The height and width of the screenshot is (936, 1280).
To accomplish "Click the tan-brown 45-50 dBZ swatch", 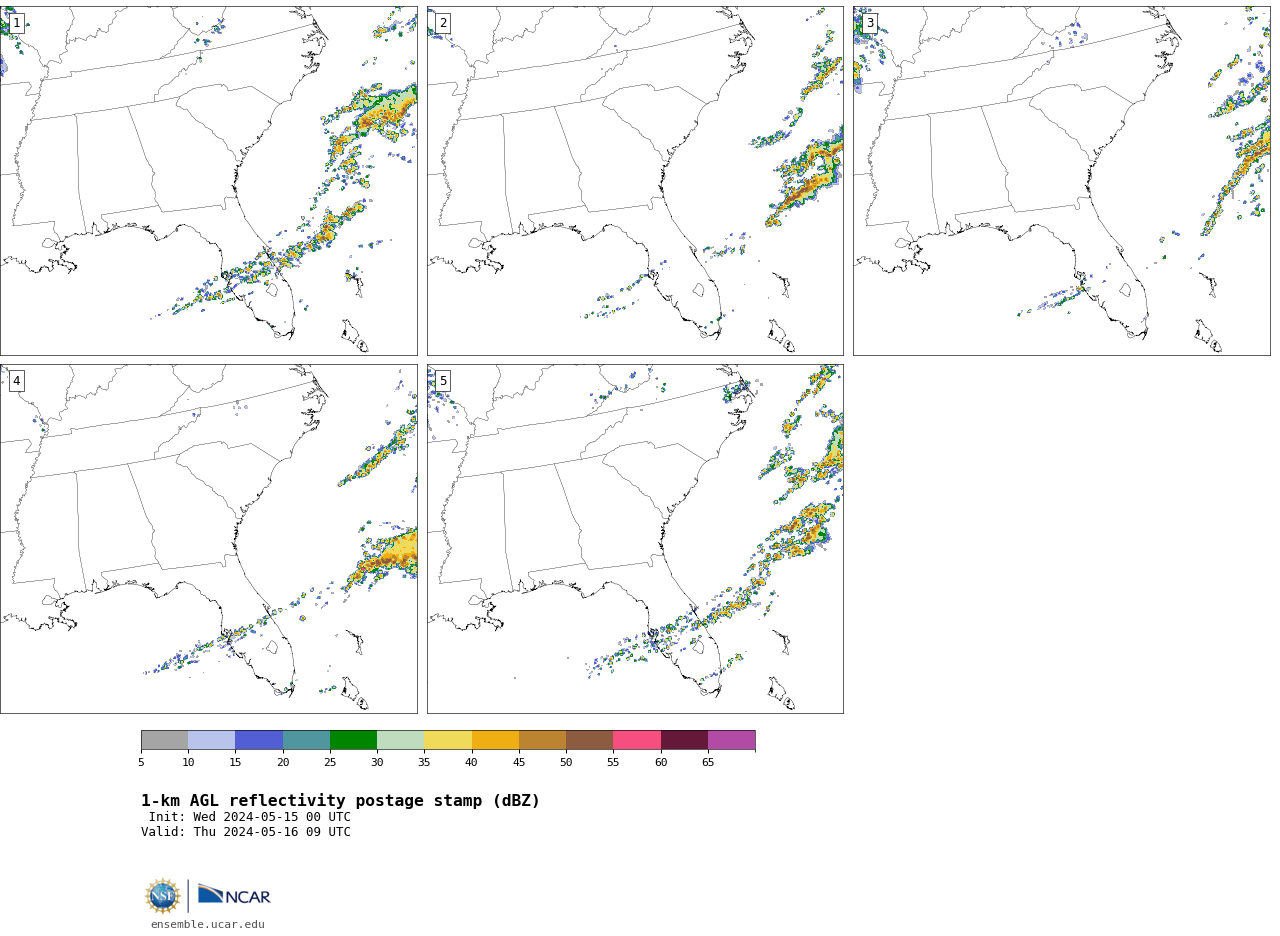I will [542, 740].
